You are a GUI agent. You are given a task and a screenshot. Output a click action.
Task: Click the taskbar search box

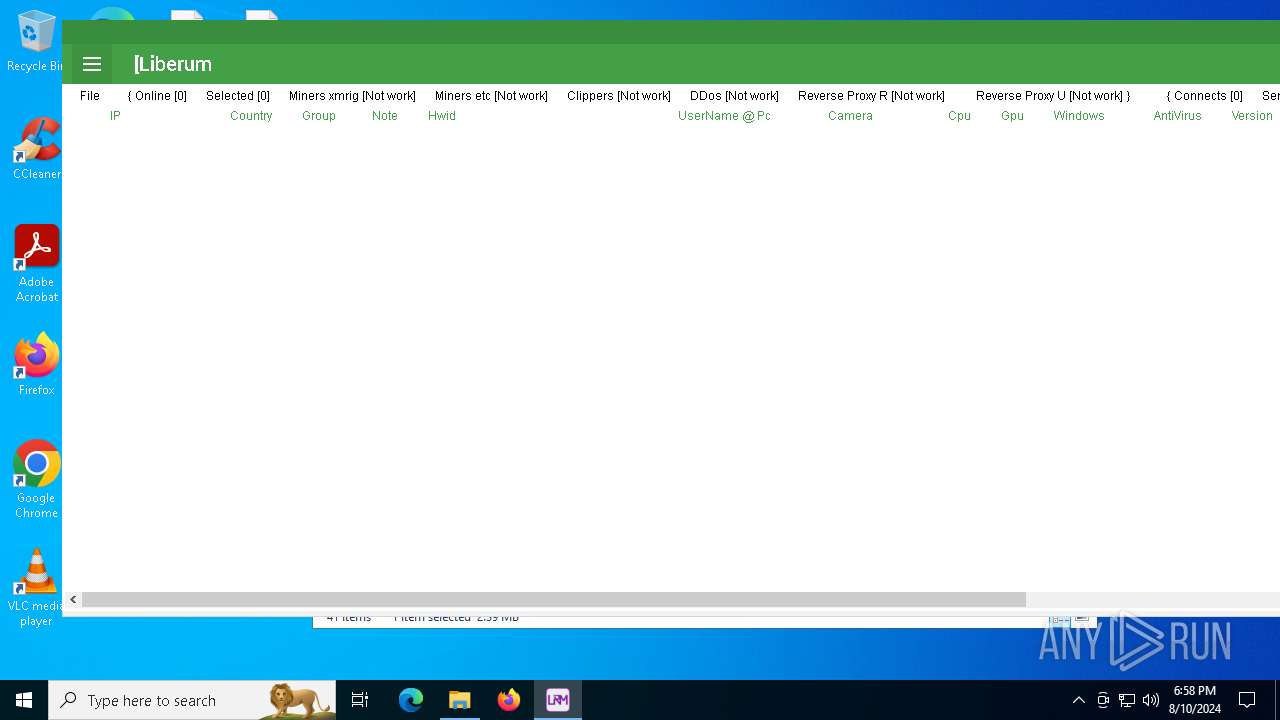click(x=192, y=700)
